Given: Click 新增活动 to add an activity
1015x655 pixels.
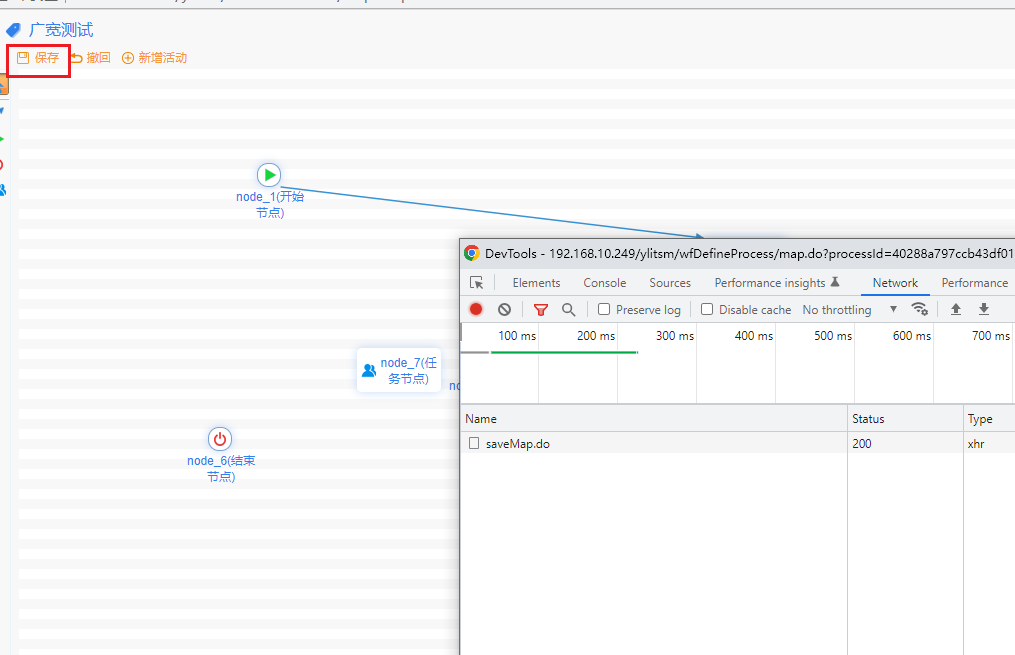Looking at the screenshot, I should [155, 58].
